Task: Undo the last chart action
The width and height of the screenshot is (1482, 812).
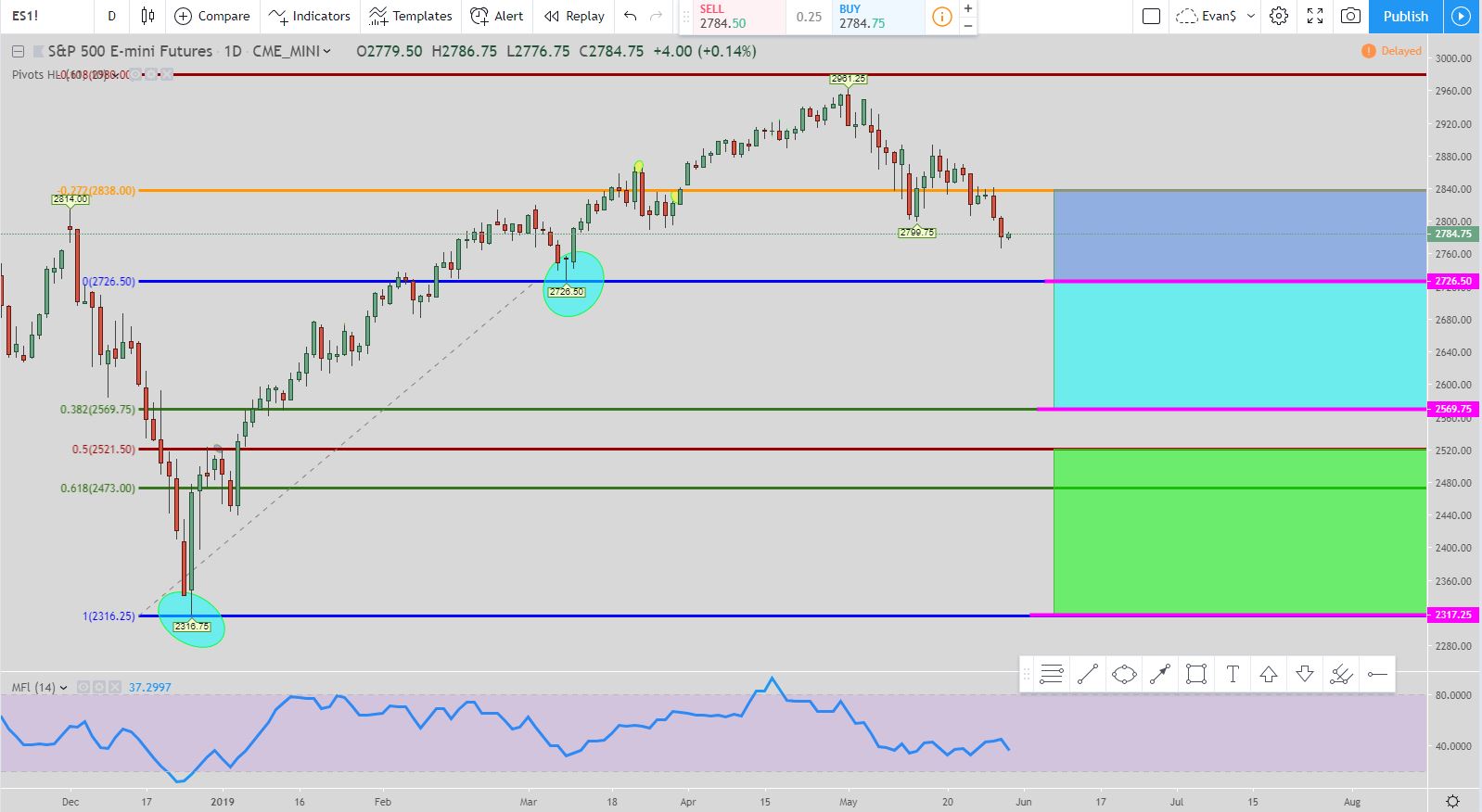Action: tap(631, 16)
